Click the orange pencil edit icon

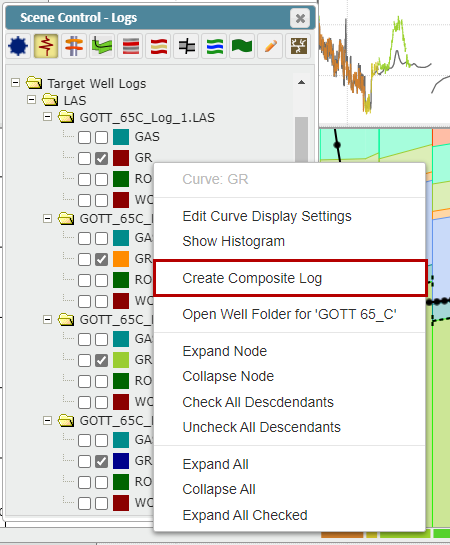pyautogui.click(x=270, y=46)
